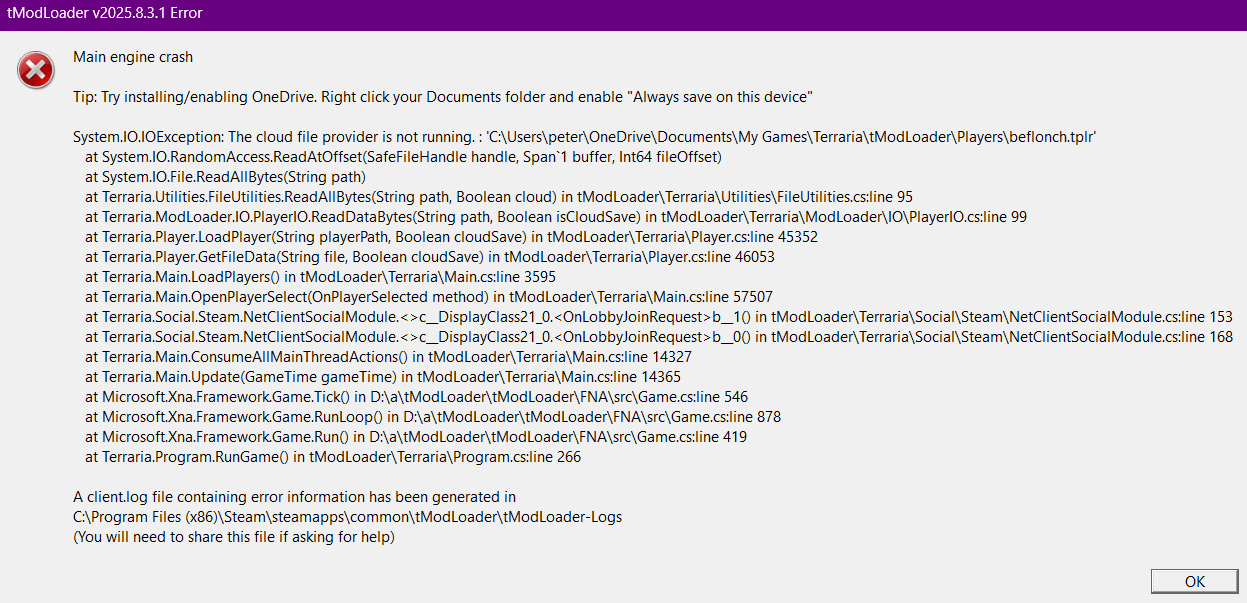This screenshot has height=603, width=1247.
Task: Click the Program.RunGame stack trace line
Action: tap(333, 457)
